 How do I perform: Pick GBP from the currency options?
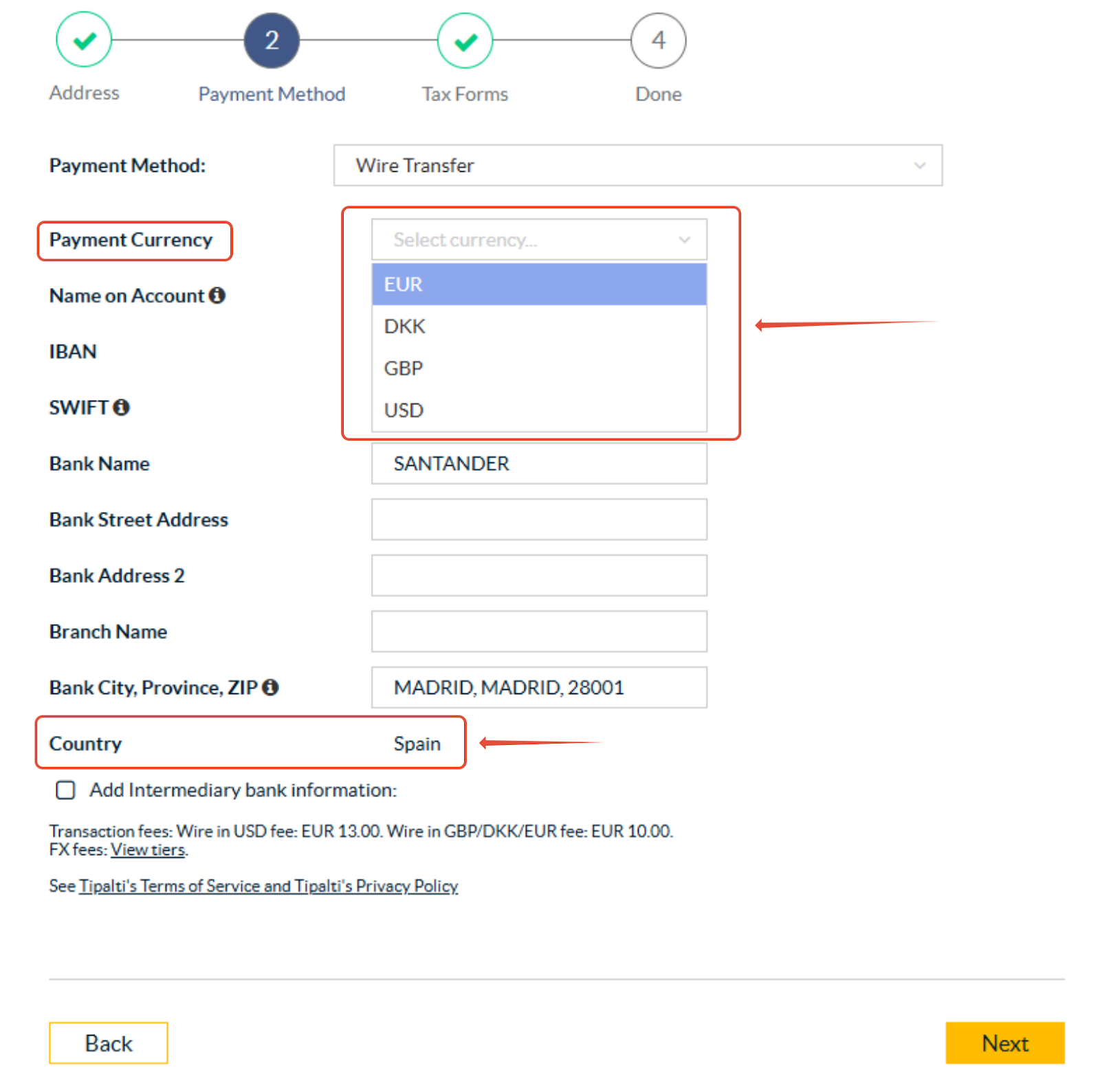[539, 368]
